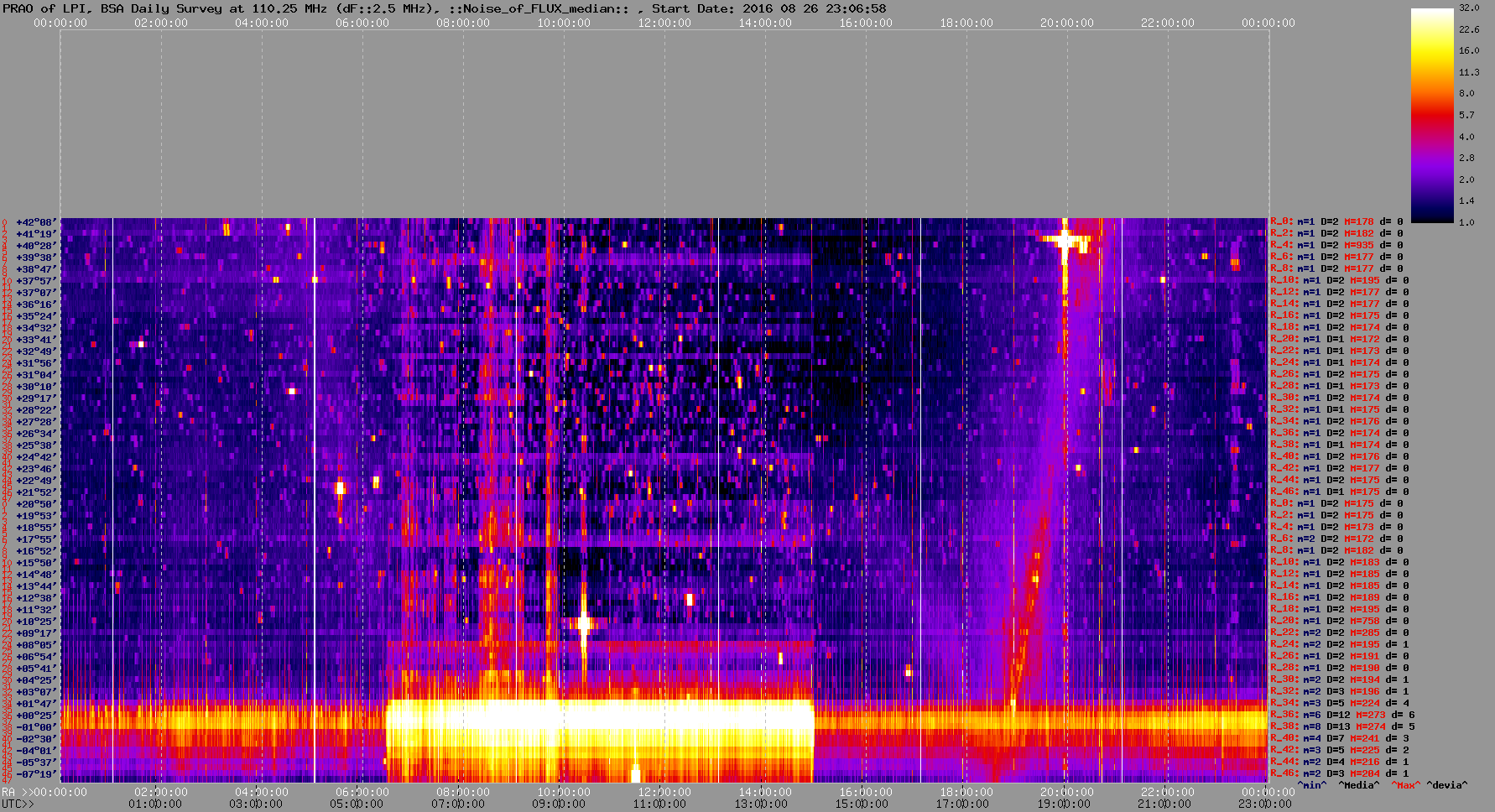Click the bright cross-shaped source near +40°28'
This screenshot has height=812, width=1495.
pos(1065,241)
